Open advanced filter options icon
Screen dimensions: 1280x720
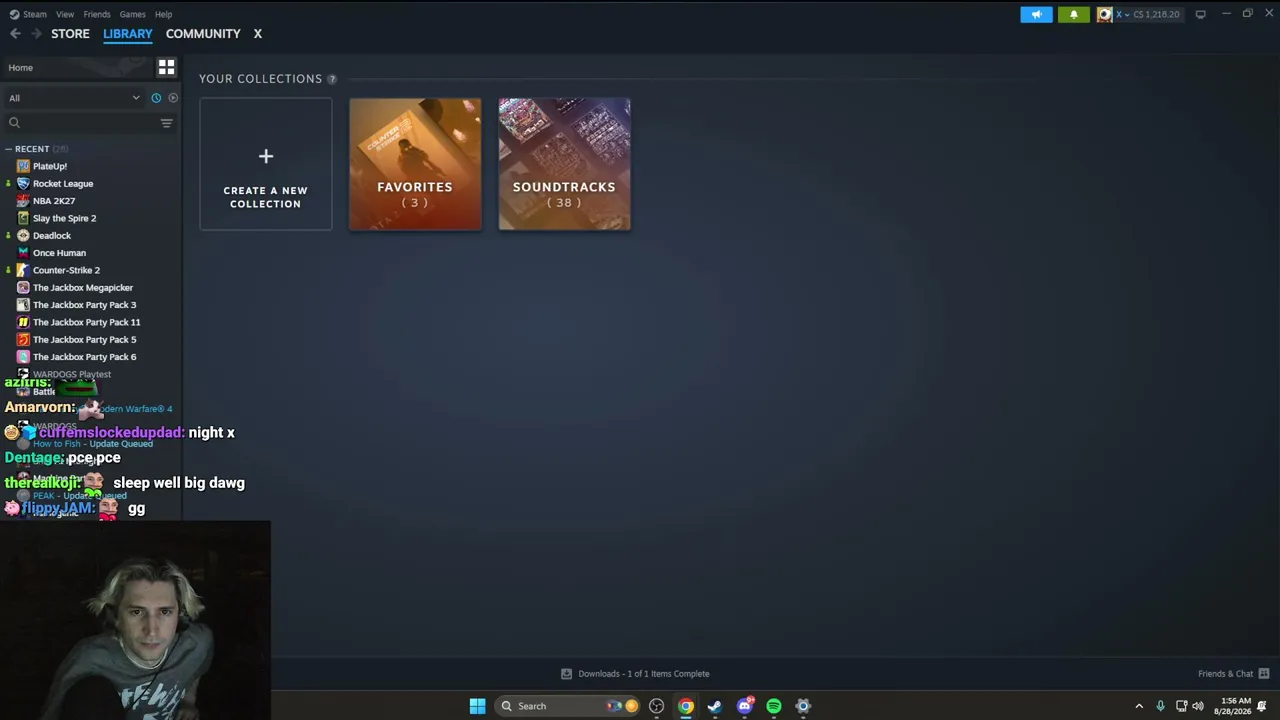coord(166,123)
